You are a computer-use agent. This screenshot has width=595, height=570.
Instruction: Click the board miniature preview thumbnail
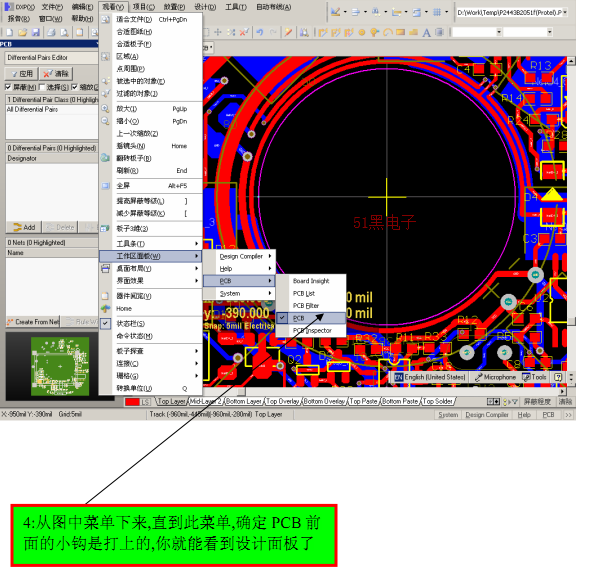(x=60, y=367)
